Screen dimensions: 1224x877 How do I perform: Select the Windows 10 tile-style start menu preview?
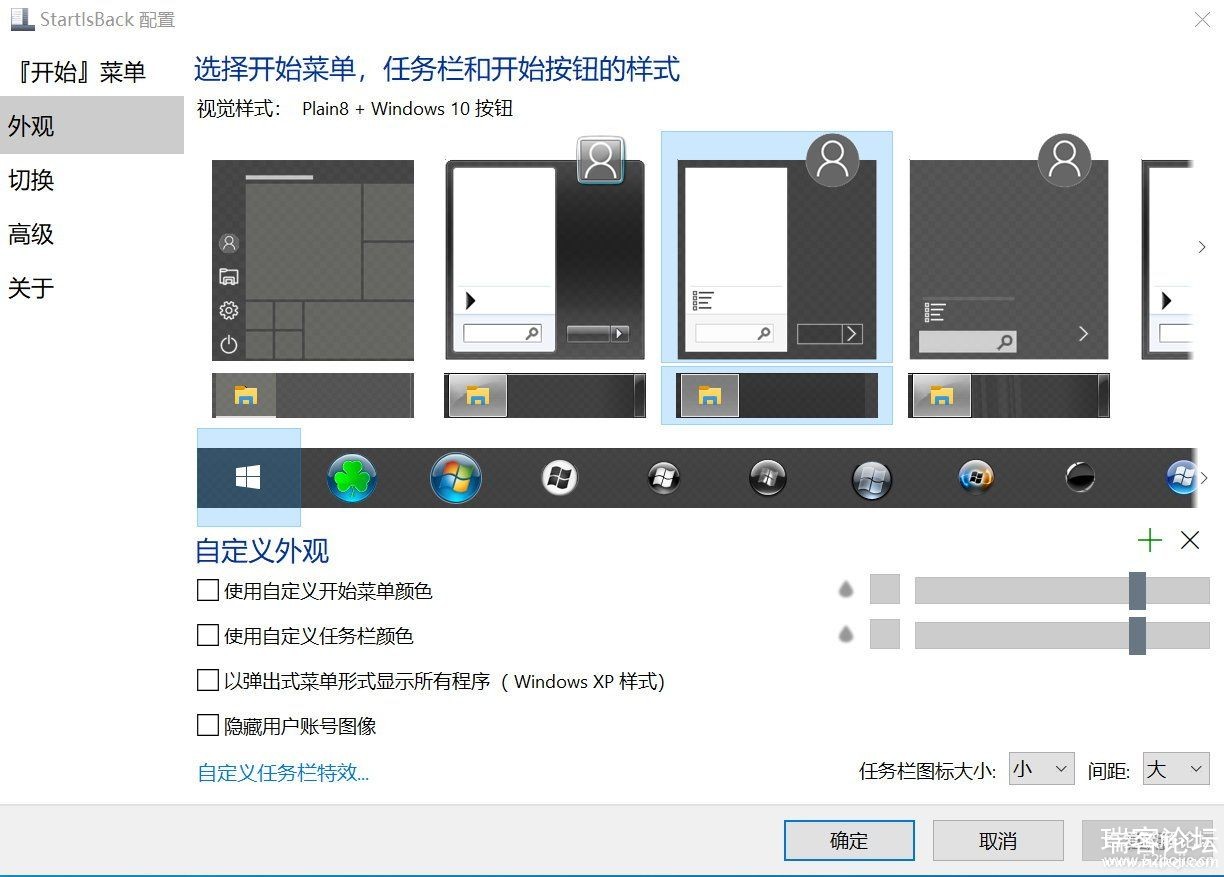(x=313, y=260)
